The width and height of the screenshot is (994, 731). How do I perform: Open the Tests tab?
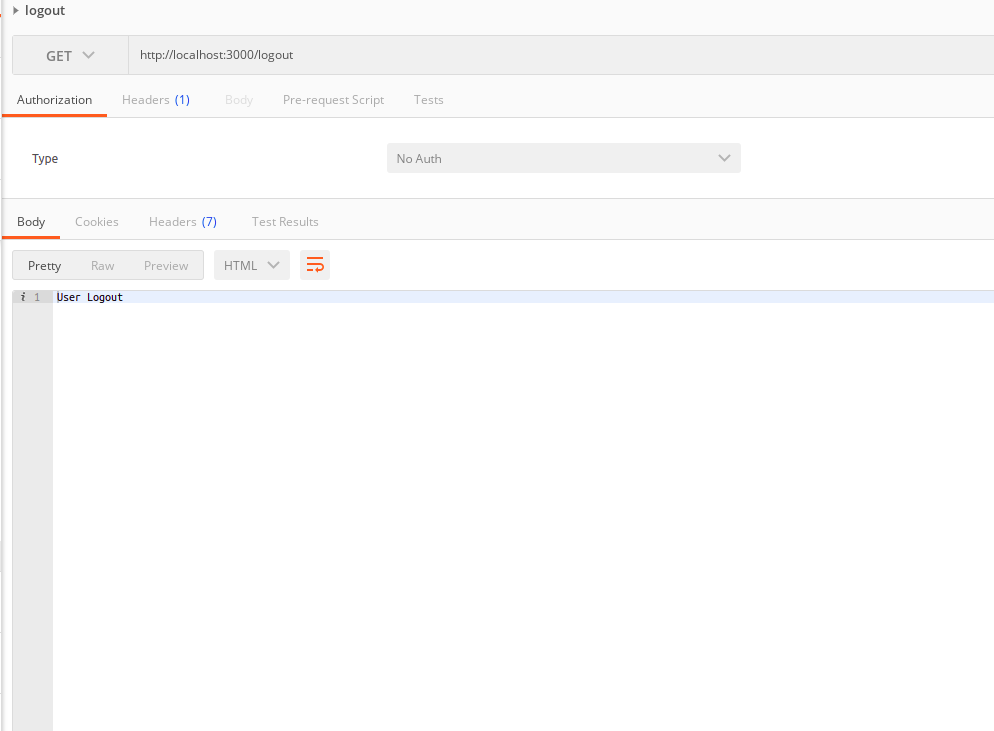pyautogui.click(x=429, y=100)
